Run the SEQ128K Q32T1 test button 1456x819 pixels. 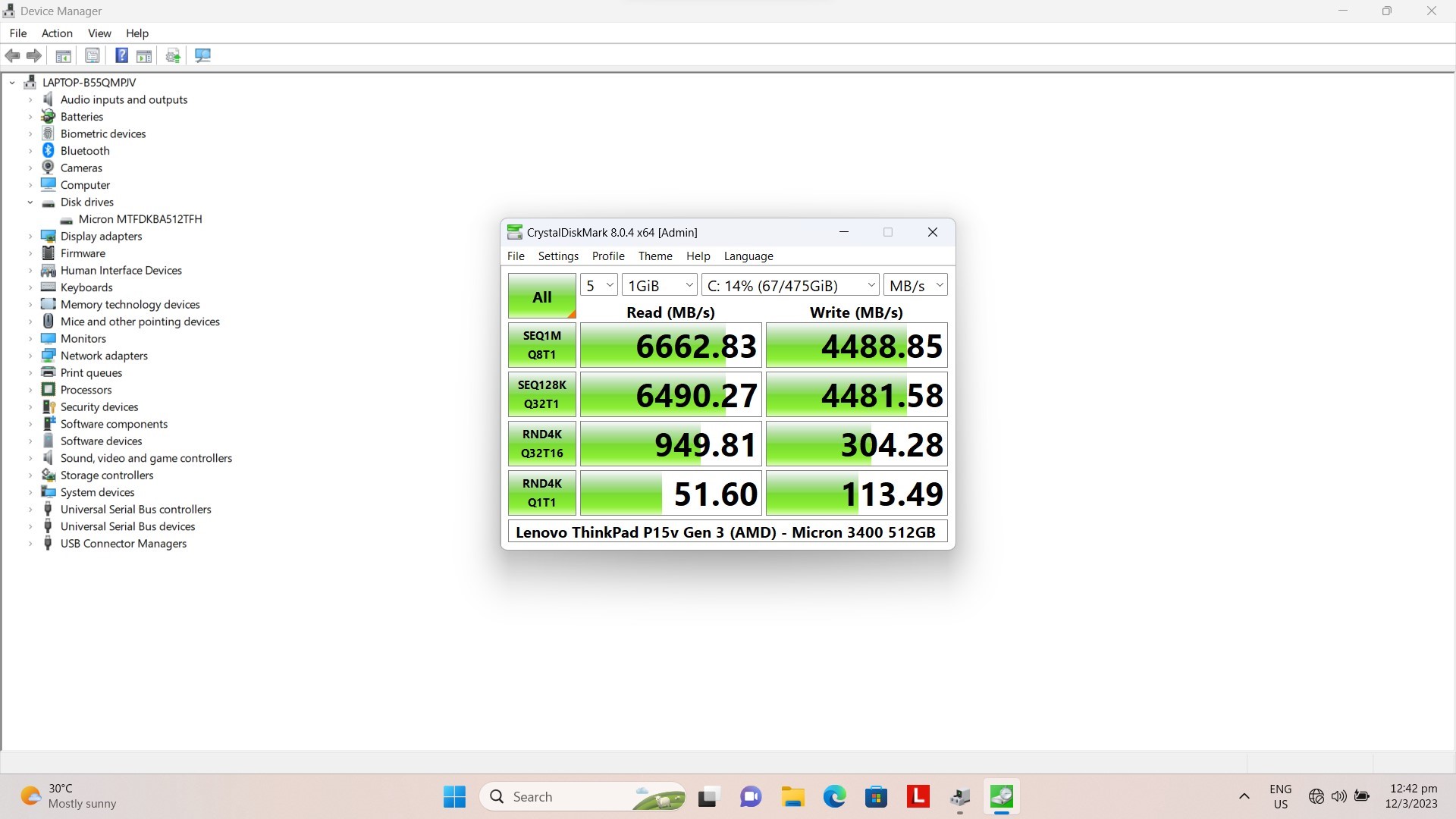(x=542, y=394)
